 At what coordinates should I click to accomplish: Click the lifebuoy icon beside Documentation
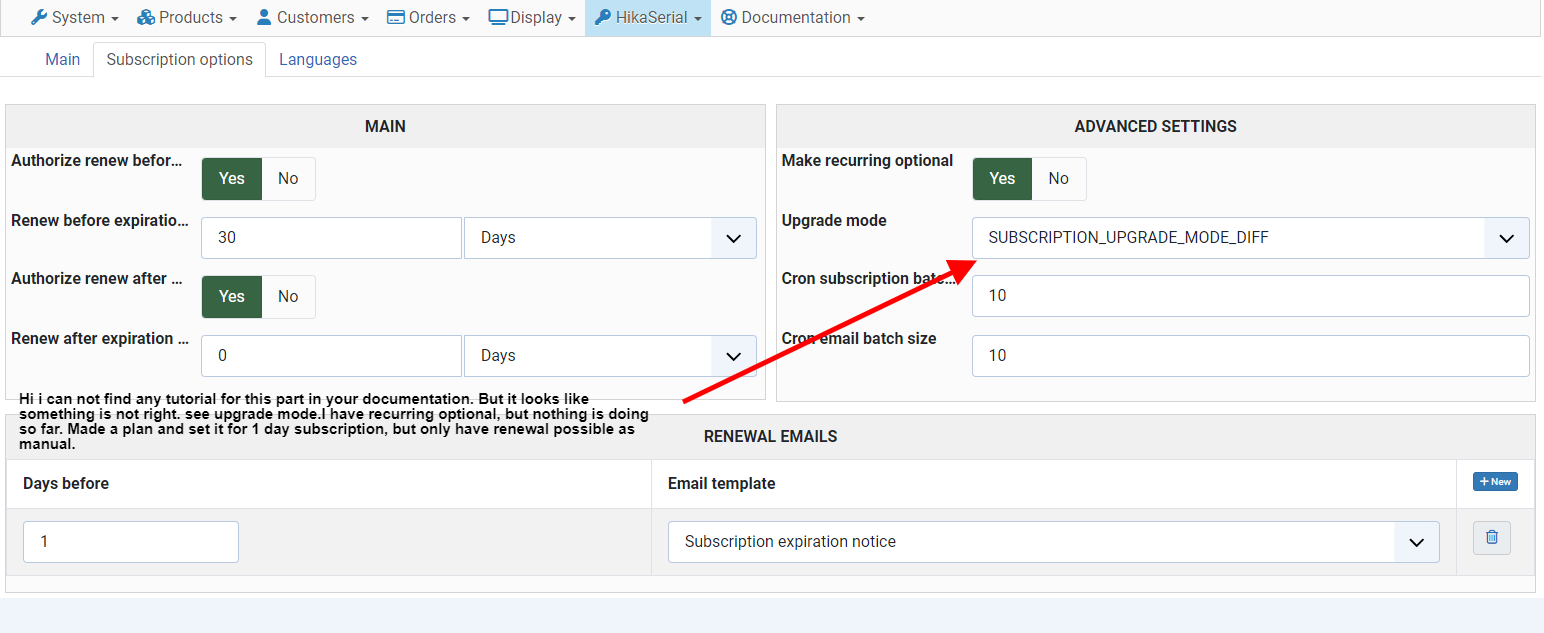click(x=728, y=17)
